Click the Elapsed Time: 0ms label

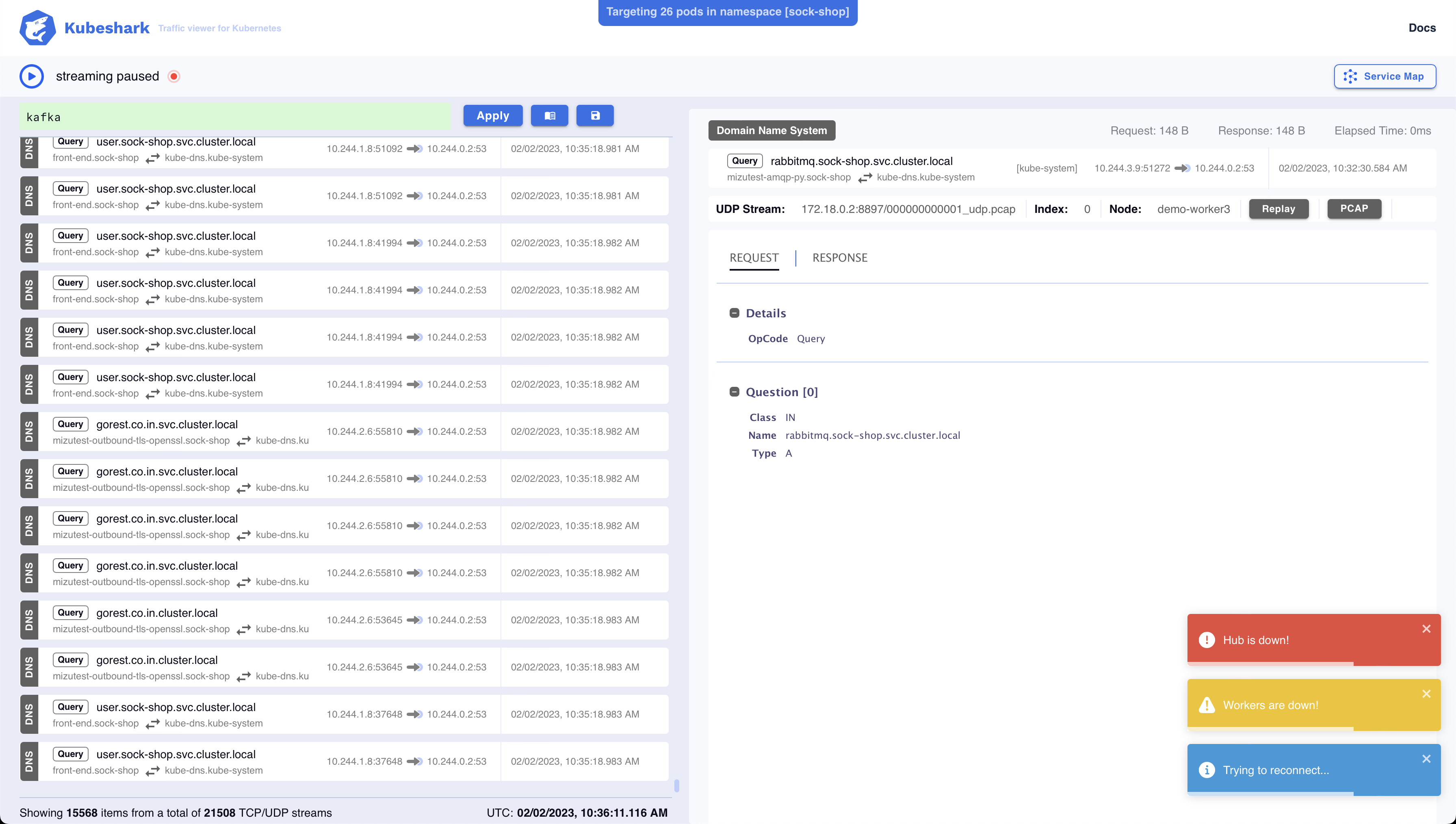pyautogui.click(x=1382, y=131)
